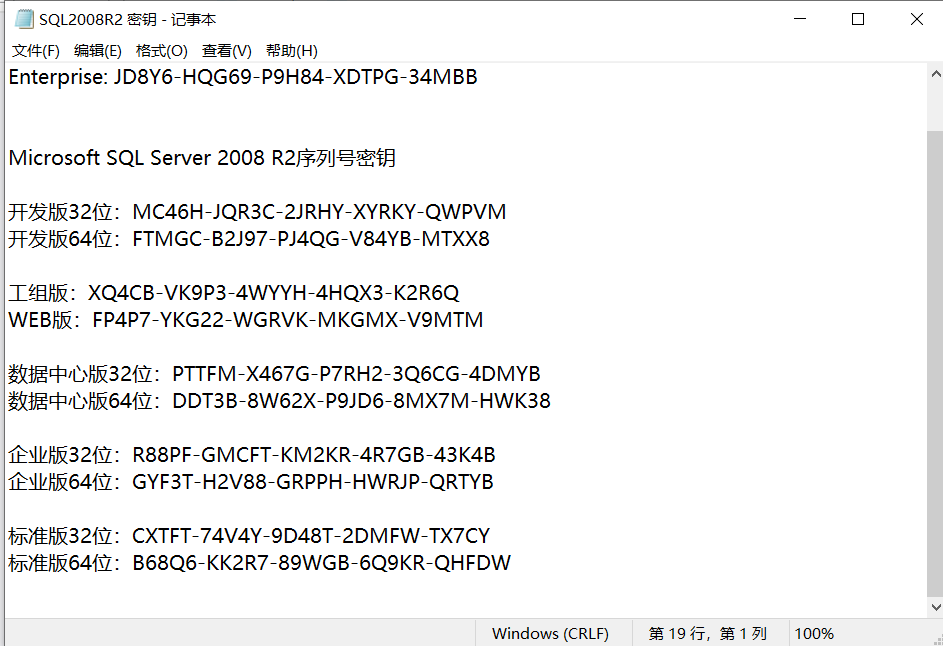Open the 帮助(H) menu

coord(292,51)
